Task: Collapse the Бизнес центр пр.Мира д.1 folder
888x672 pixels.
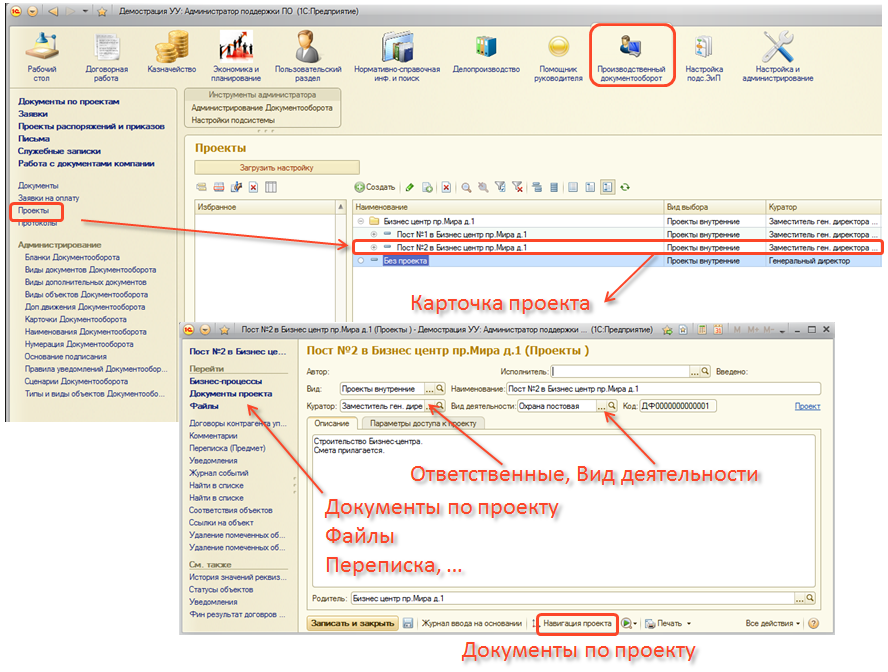Action: (x=361, y=220)
